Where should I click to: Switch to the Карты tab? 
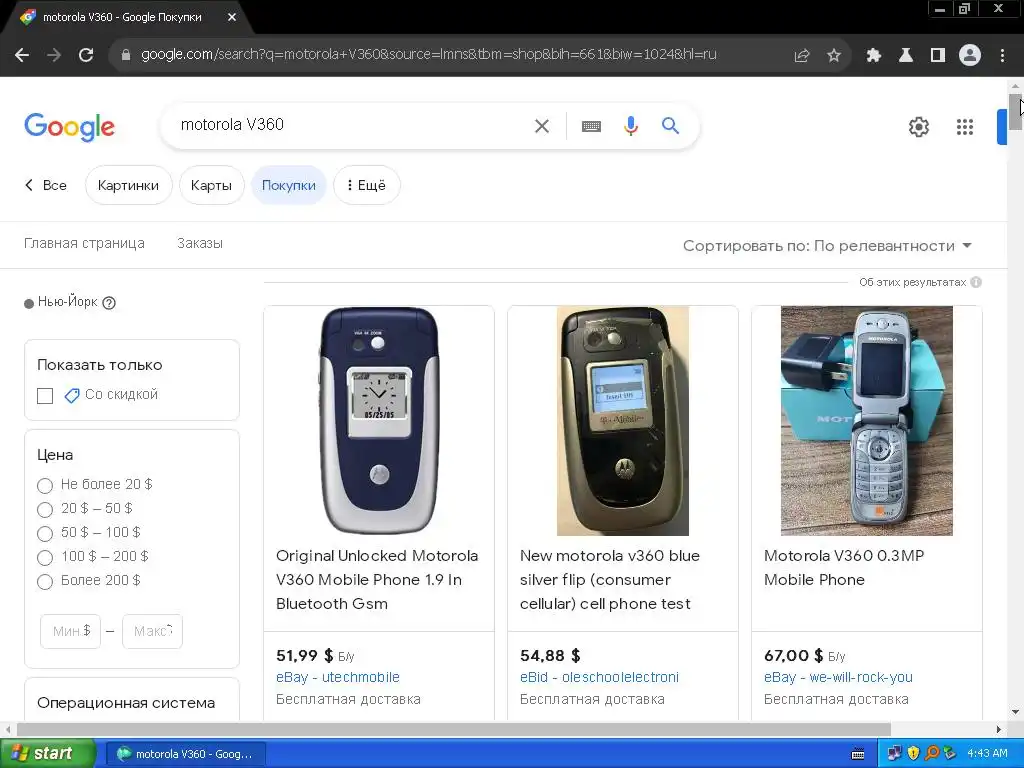click(211, 185)
